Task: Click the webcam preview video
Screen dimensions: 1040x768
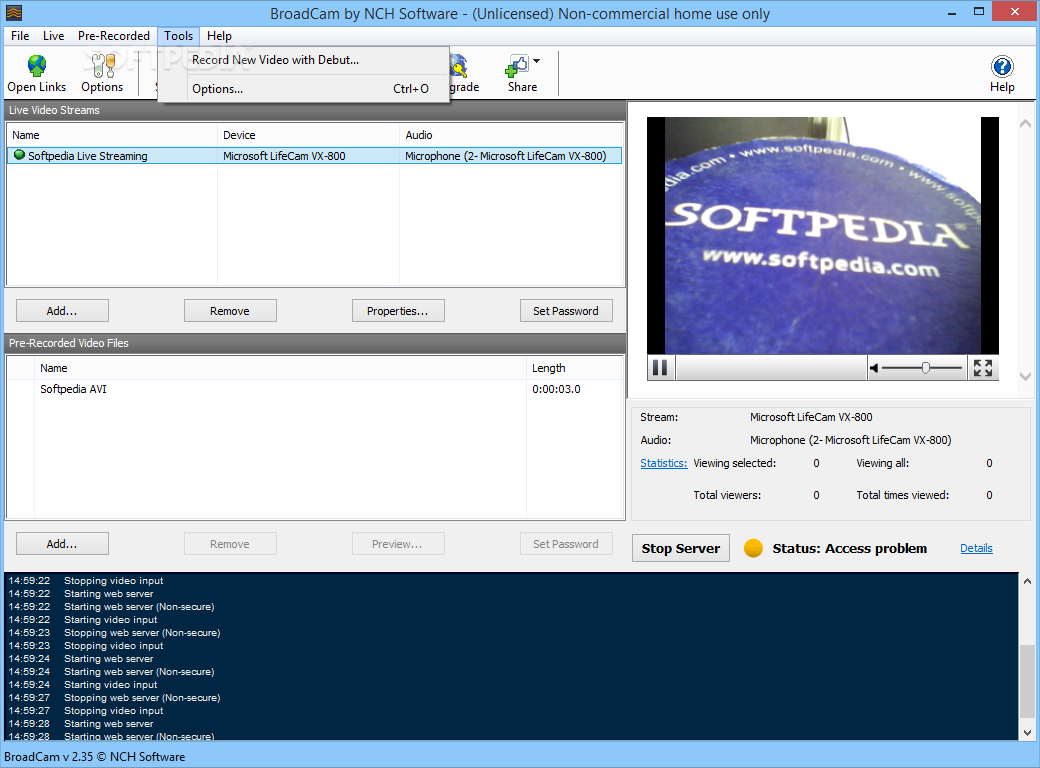Action: pyautogui.click(x=822, y=235)
